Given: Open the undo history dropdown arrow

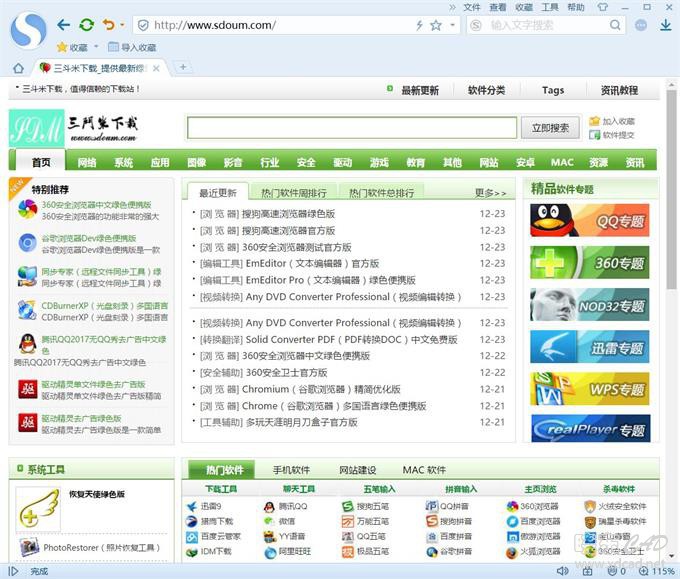Looking at the screenshot, I should tap(122, 25).
